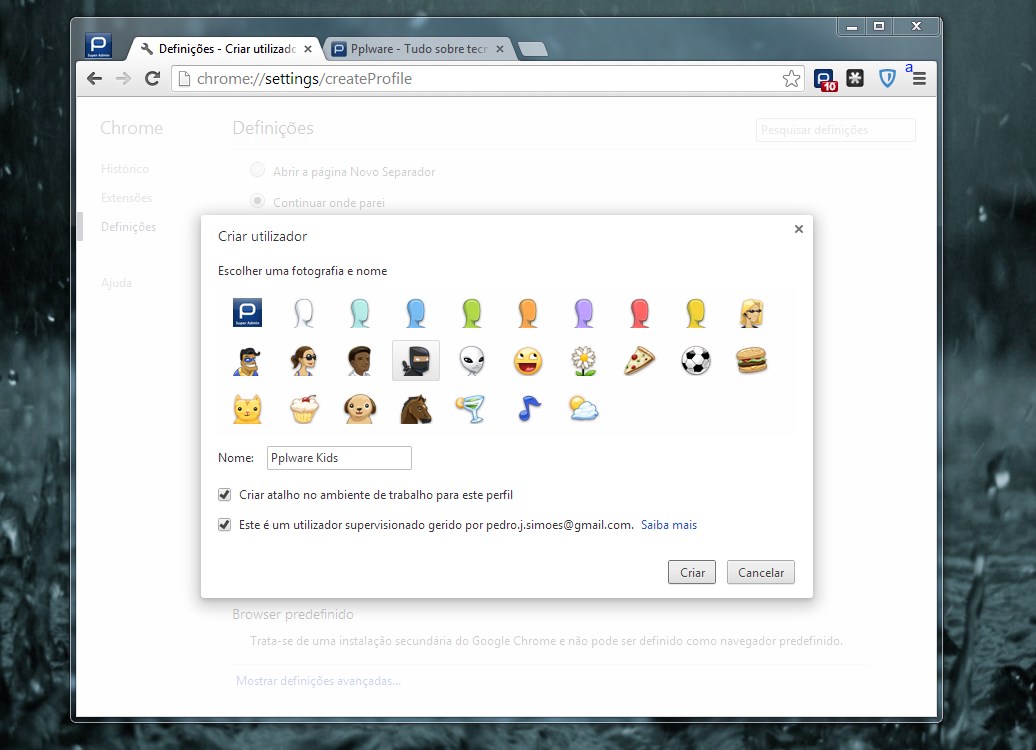The image size is (1036, 750).
Task: Select the cocktail glass avatar
Action: [x=472, y=408]
